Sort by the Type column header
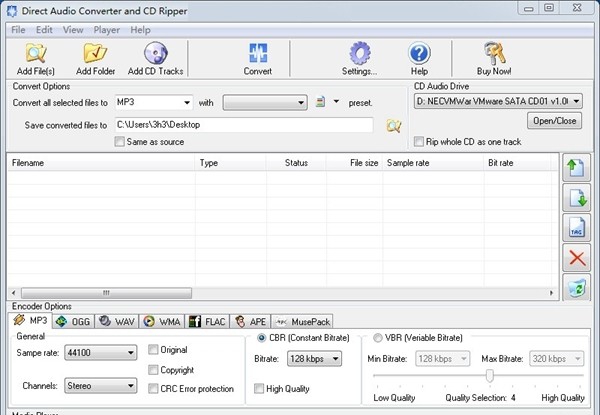Viewport: 600px width, 415px height. pos(231,163)
